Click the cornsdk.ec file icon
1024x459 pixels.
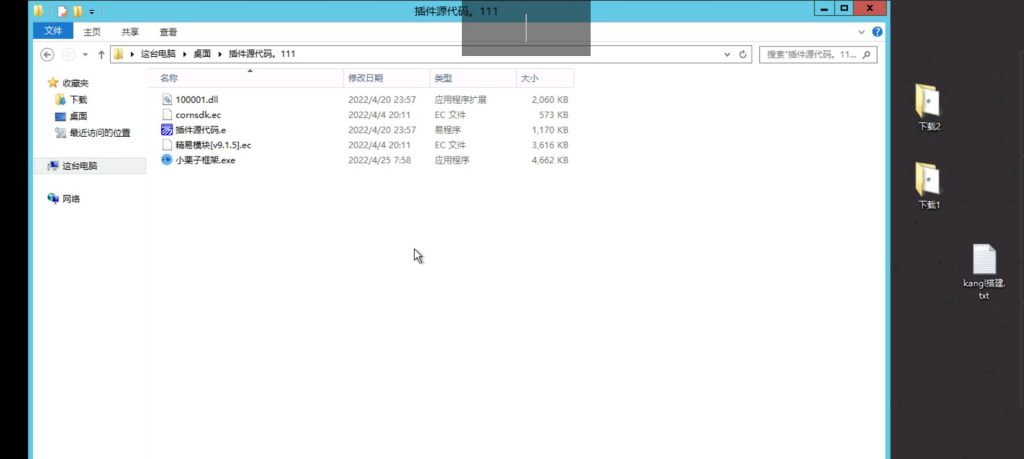pyautogui.click(x=167, y=115)
